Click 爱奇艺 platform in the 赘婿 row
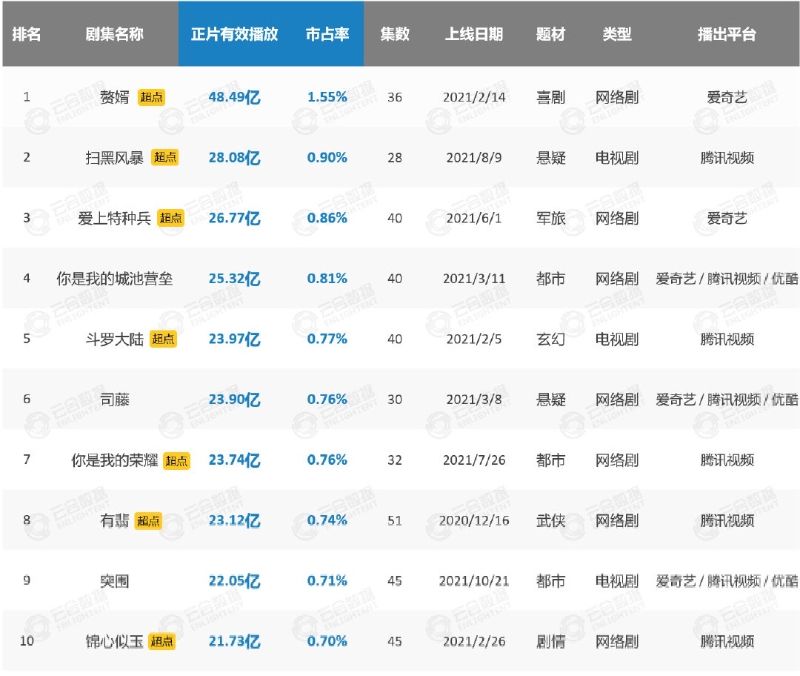This screenshot has width=800, height=676. [x=726, y=97]
